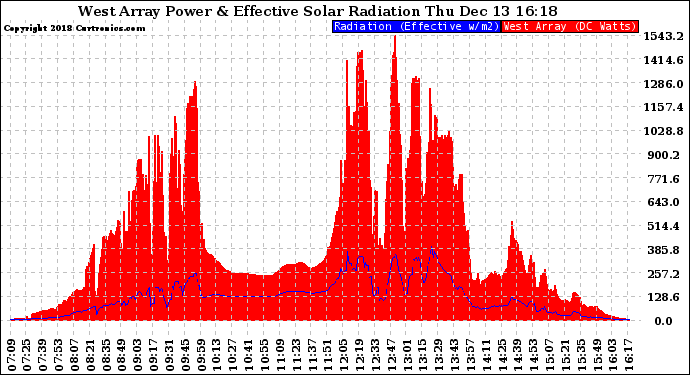Image resolution: width=690 pixels, height=375 pixels.
Task: Click the 16:03 time label
Action: coord(611,355)
